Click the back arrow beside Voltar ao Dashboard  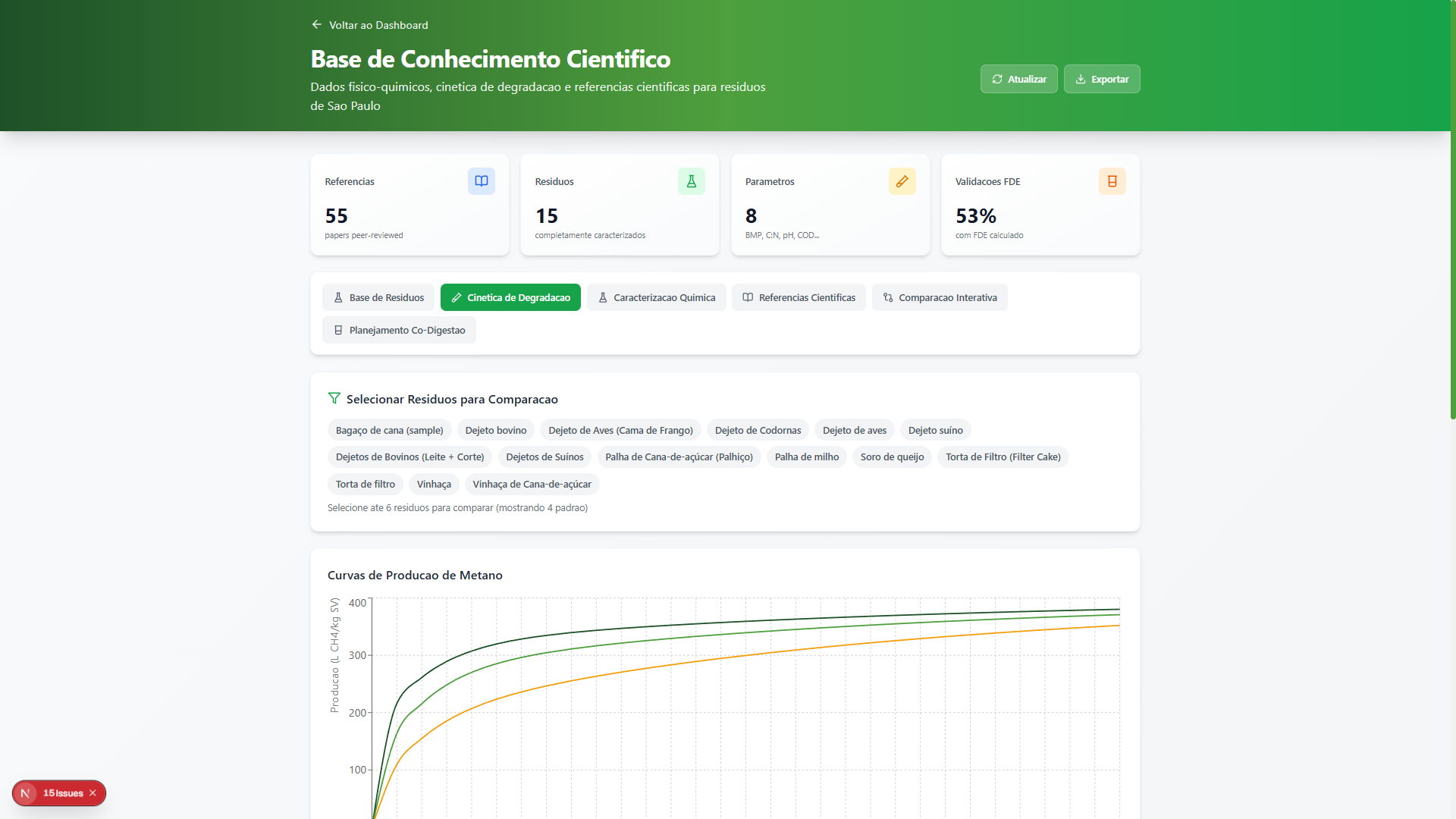point(316,24)
